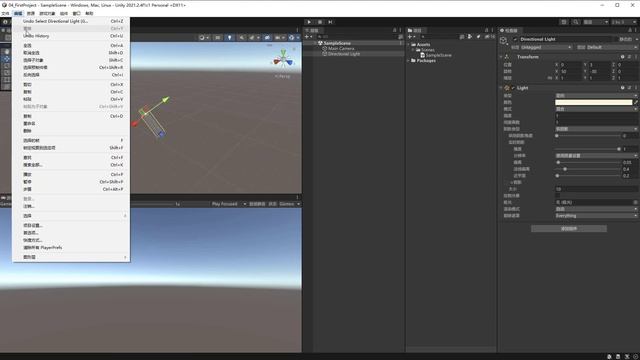This screenshot has width=640, height=360.
Task: Toggle scene effects icon in Scene toolbar
Action: coord(253,38)
